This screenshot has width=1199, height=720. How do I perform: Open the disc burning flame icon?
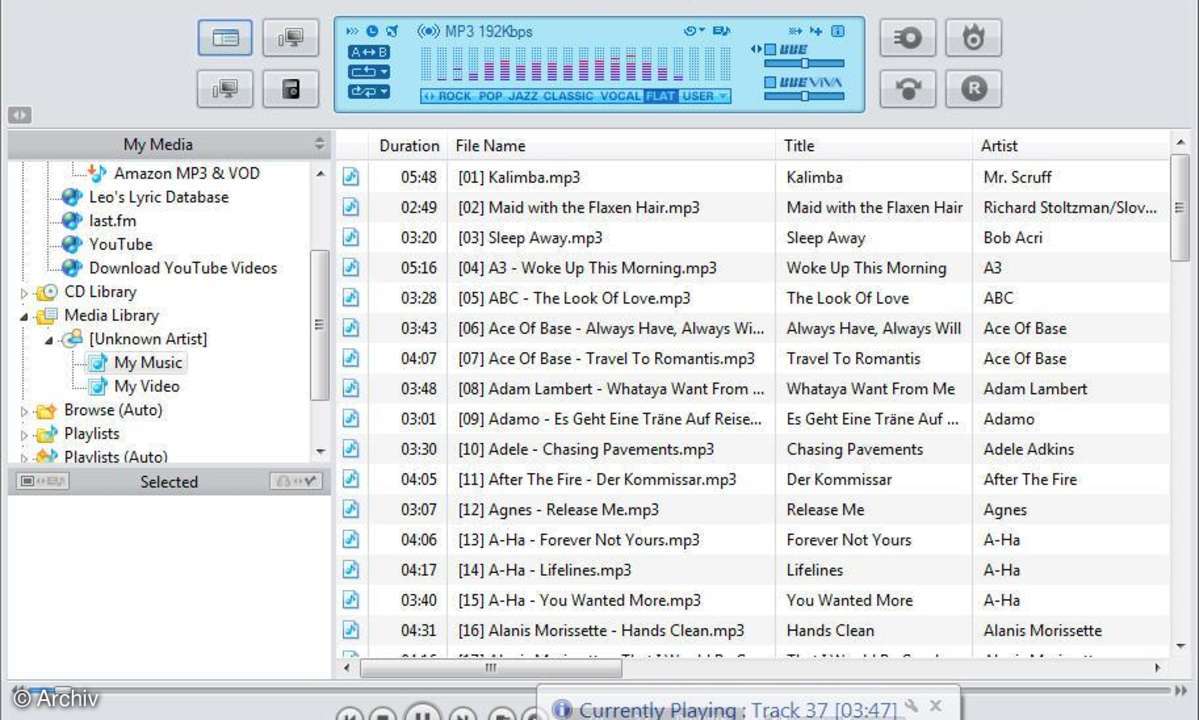[x=973, y=37]
